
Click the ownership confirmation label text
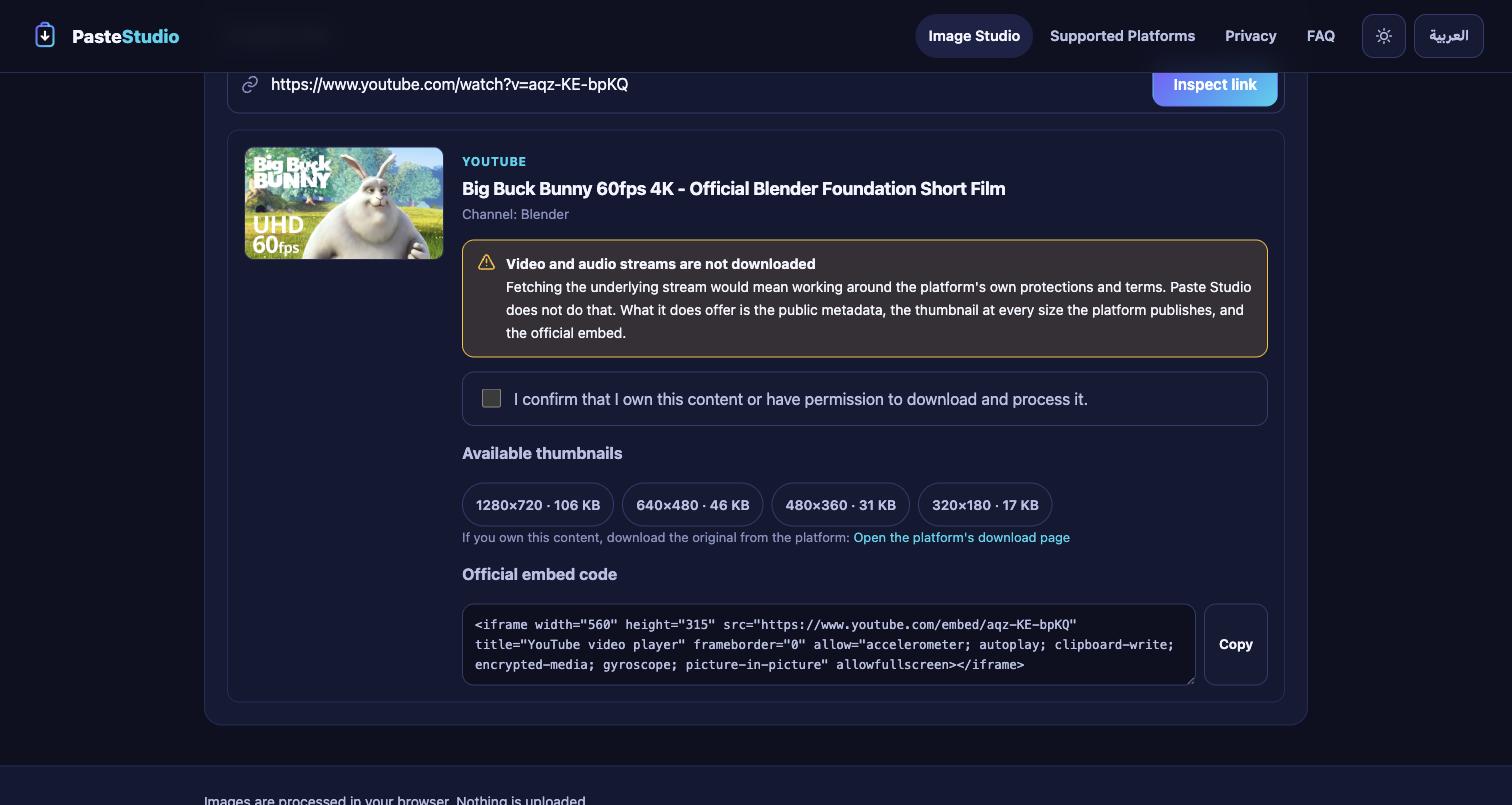(801, 399)
